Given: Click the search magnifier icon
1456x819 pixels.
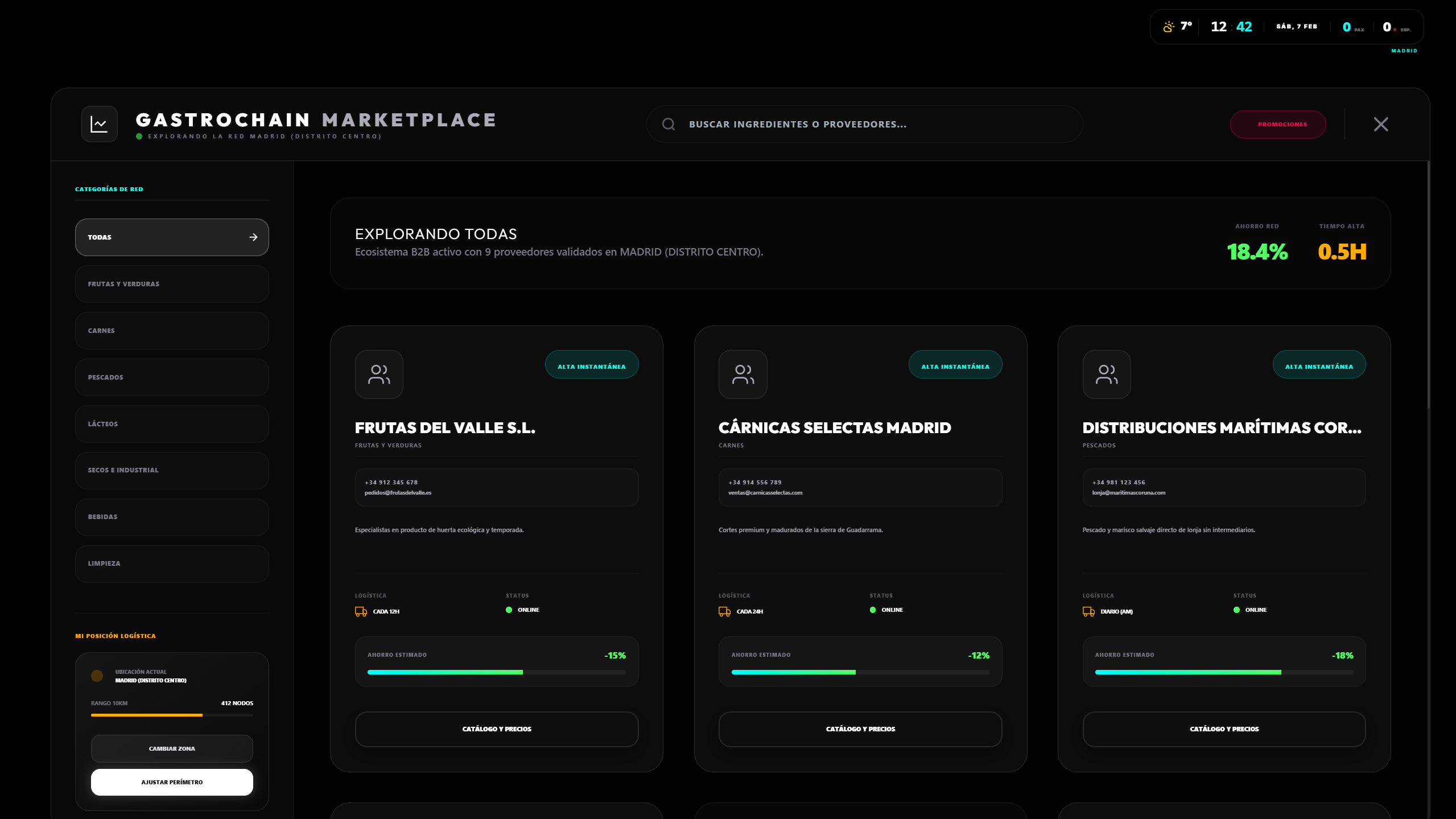Looking at the screenshot, I should coord(669,124).
